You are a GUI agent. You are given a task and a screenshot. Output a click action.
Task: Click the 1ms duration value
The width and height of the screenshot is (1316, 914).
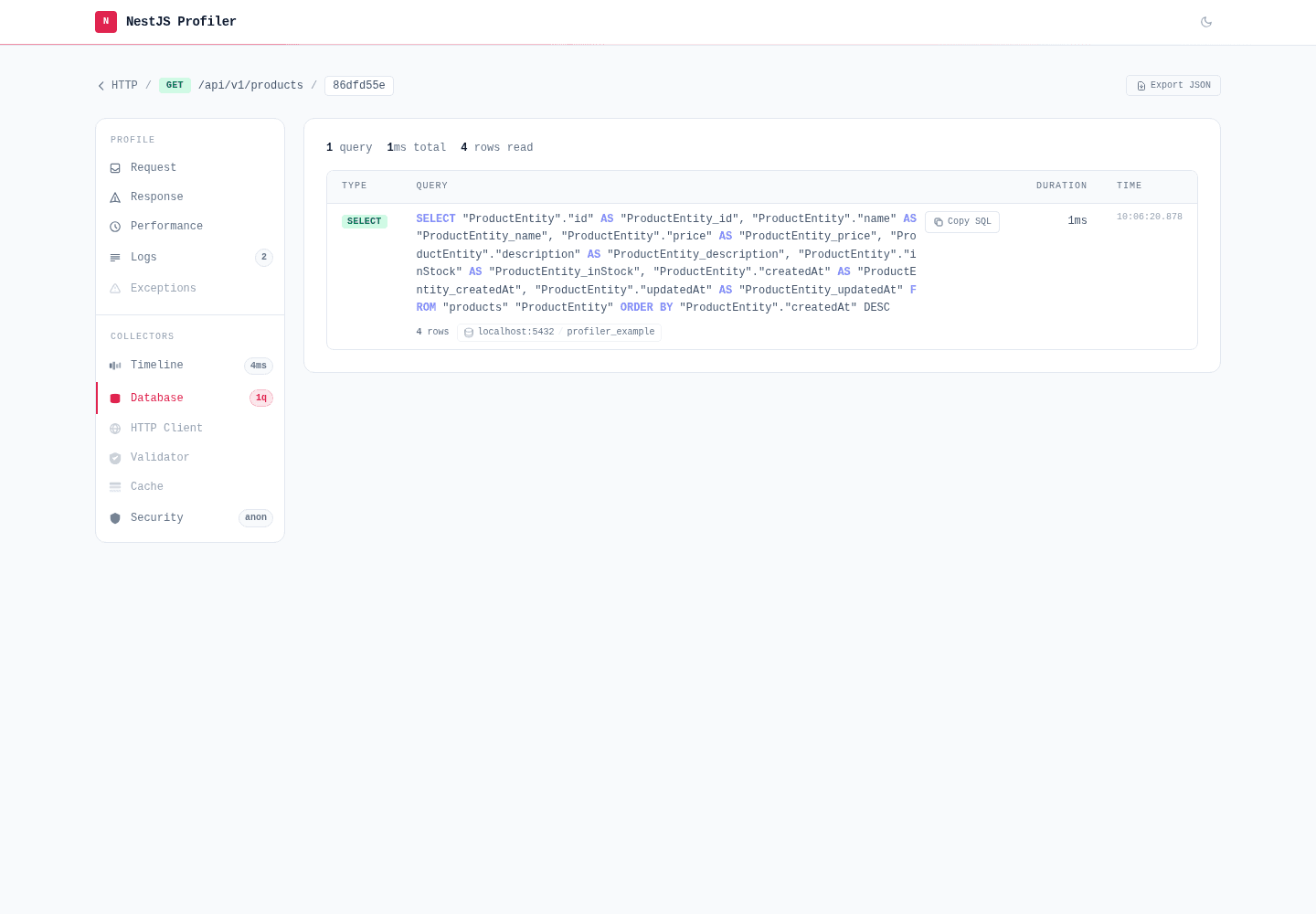[1077, 221]
